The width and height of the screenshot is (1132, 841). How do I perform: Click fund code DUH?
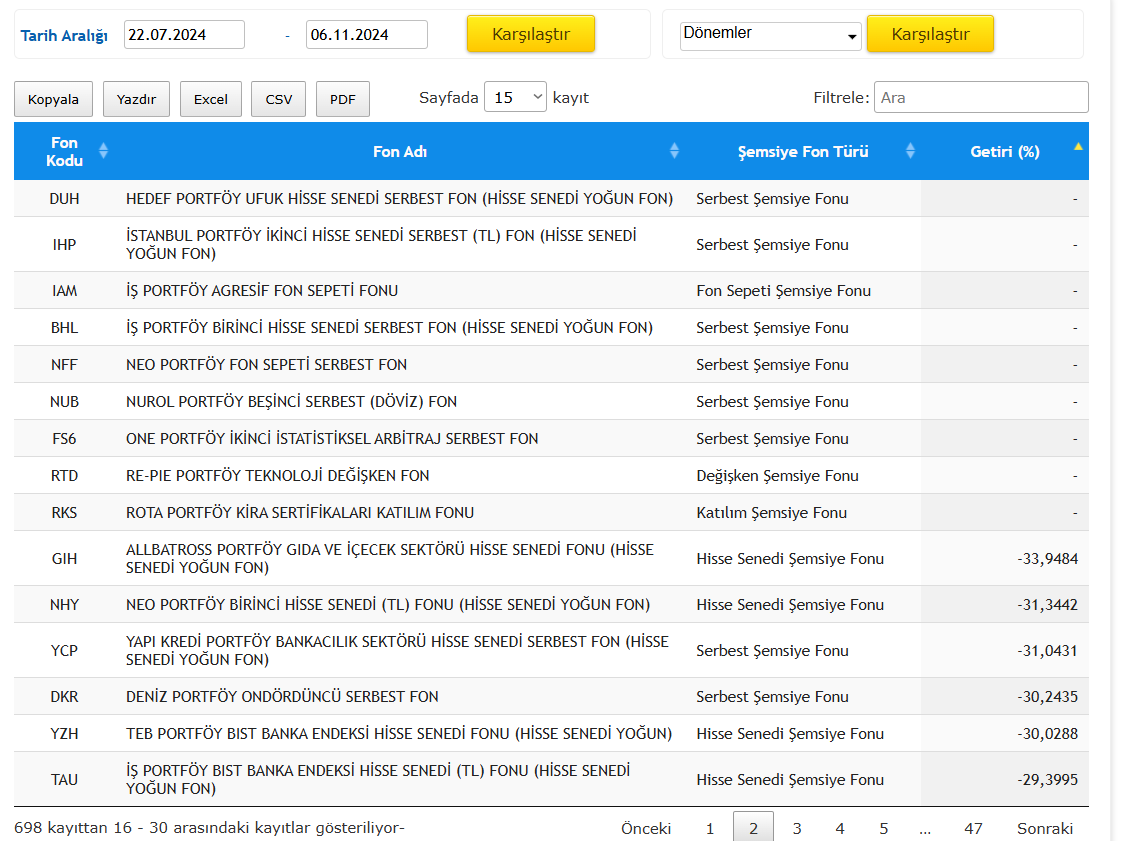(64, 199)
